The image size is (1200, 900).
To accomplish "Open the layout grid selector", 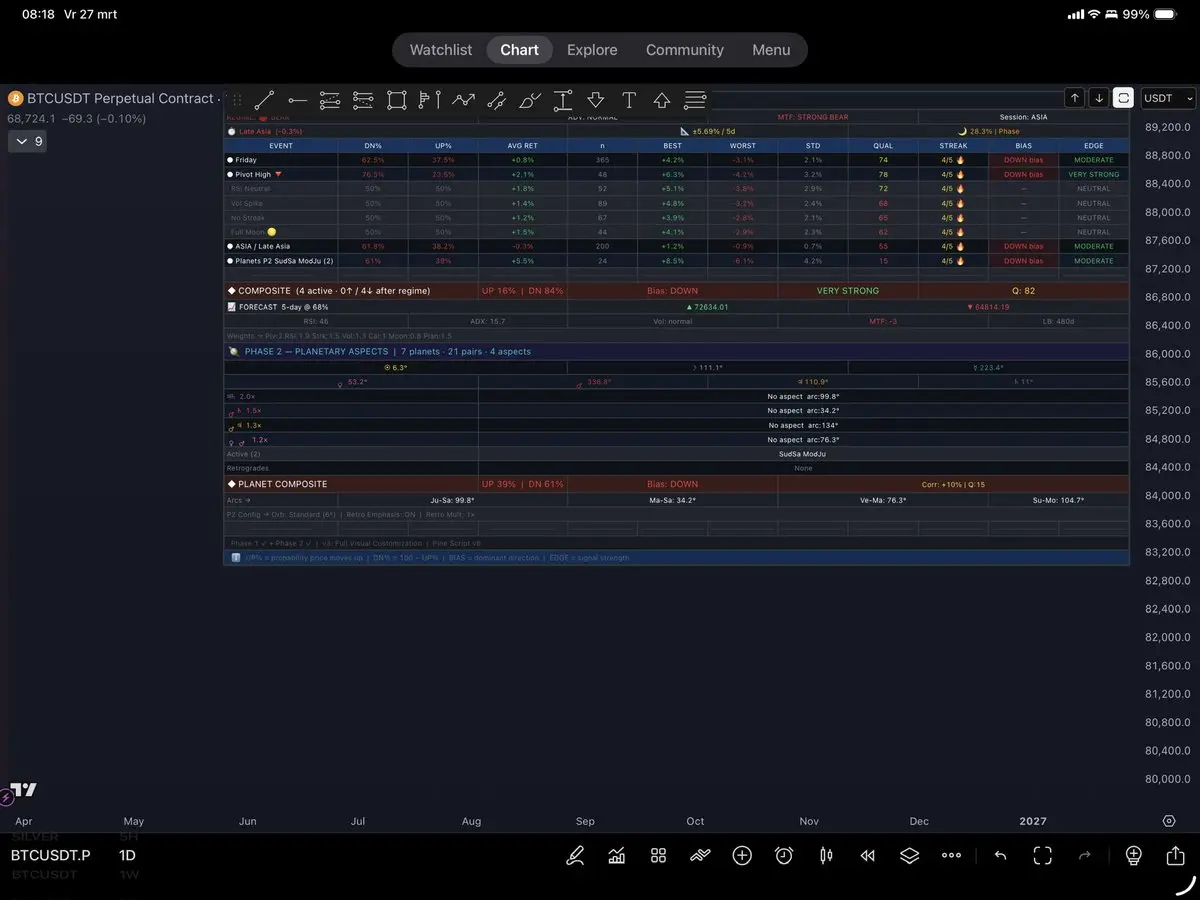I will pyautogui.click(x=658, y=855).
